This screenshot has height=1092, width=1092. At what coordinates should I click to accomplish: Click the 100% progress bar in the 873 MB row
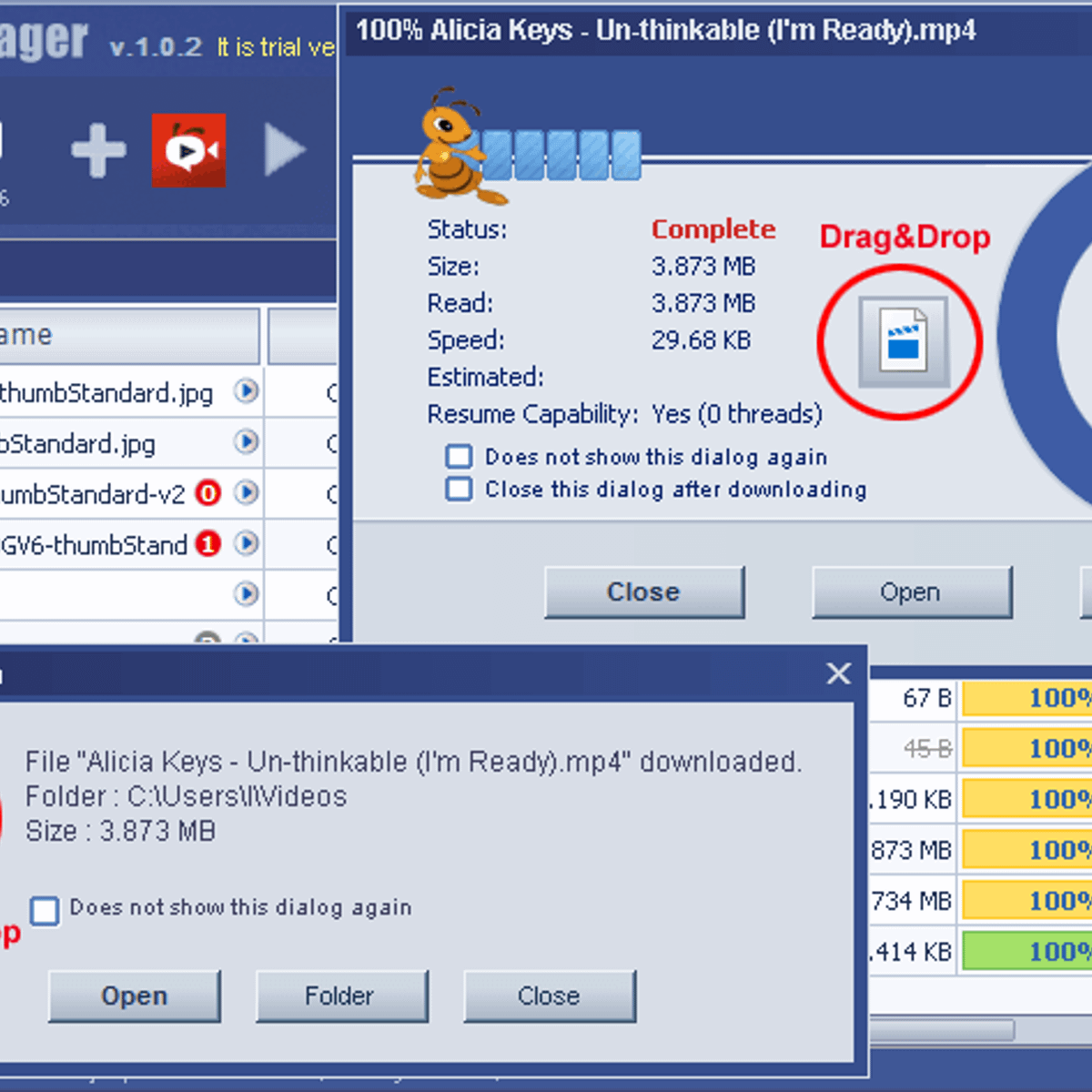[1026, 850]
